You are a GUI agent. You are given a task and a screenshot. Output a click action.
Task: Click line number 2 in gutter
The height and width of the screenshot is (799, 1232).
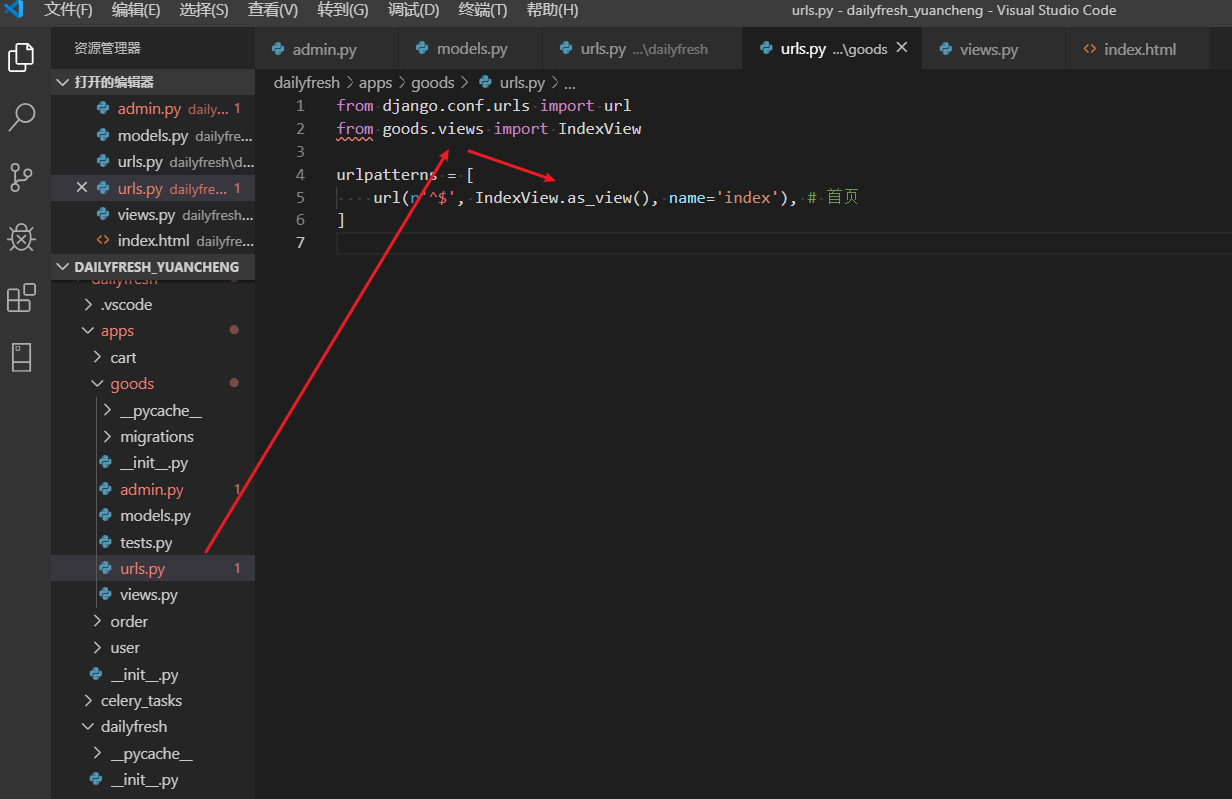pyautogui.click(x=300, y=128)
